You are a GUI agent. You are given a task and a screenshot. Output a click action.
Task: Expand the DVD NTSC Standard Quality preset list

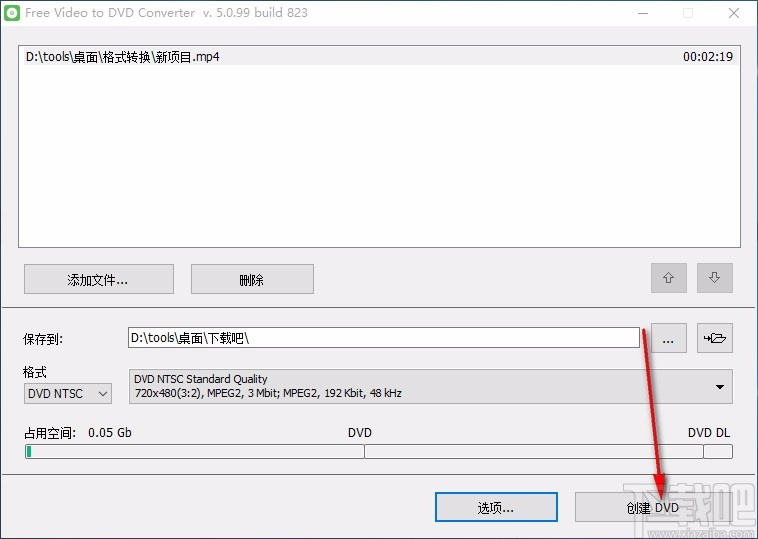[430, 386]
